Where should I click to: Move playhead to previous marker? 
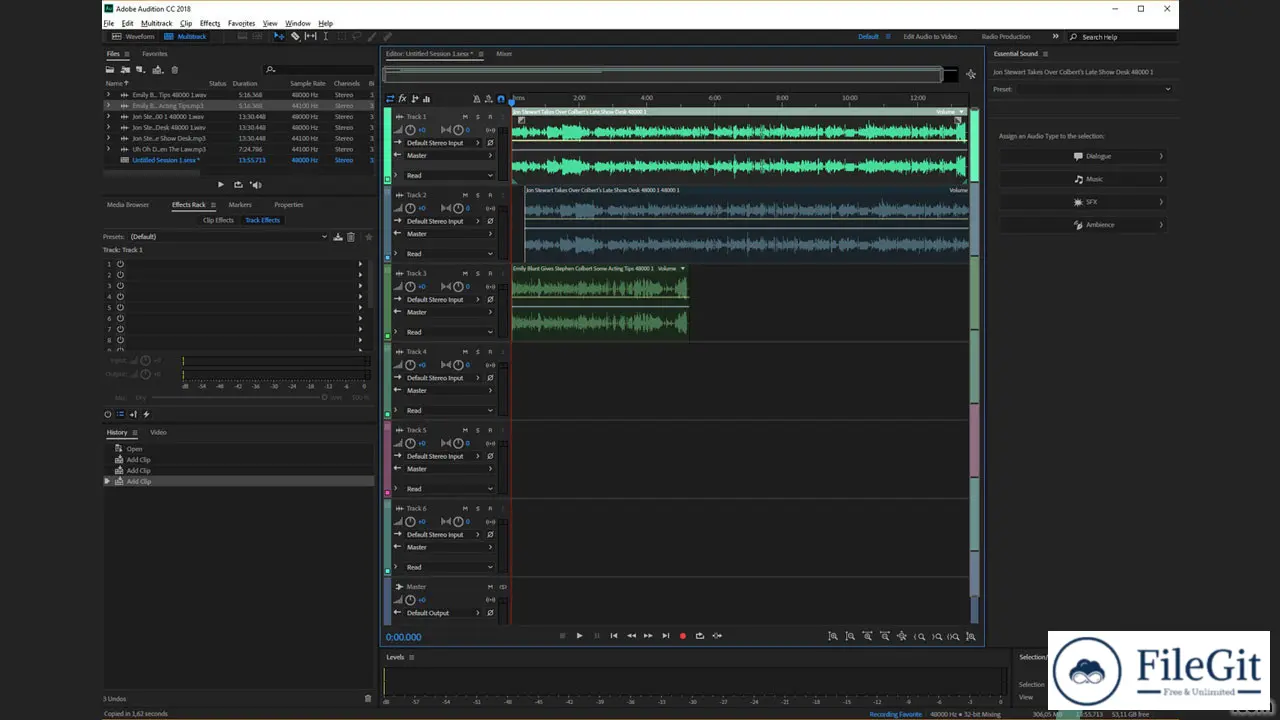614,636
